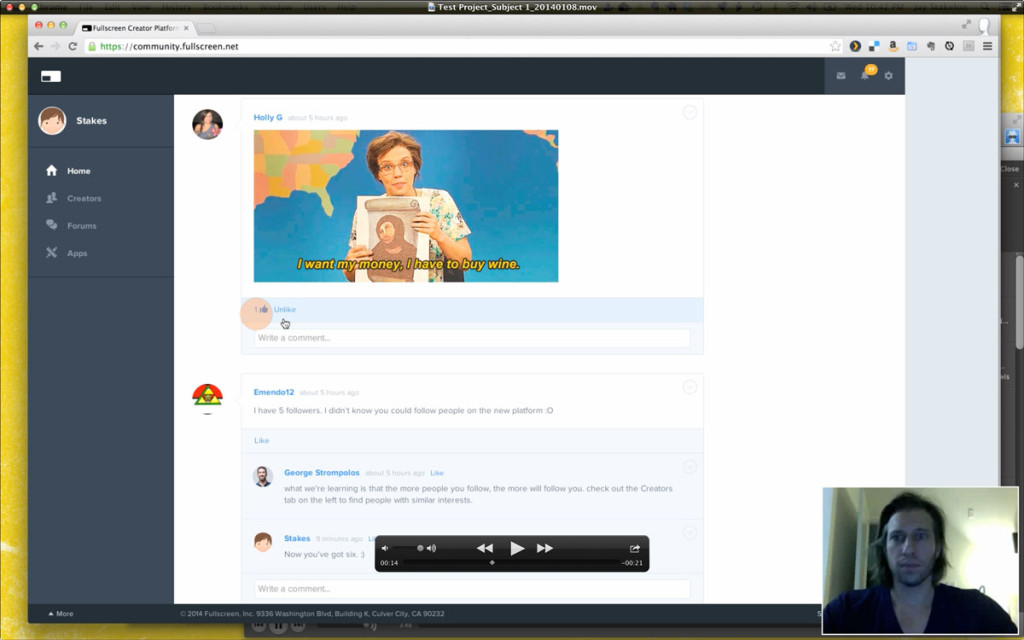The height and width of the screenshot is (640, 1024).
Task: Expand the options arrow on Emendo12's post
Action: coord(690,387)
